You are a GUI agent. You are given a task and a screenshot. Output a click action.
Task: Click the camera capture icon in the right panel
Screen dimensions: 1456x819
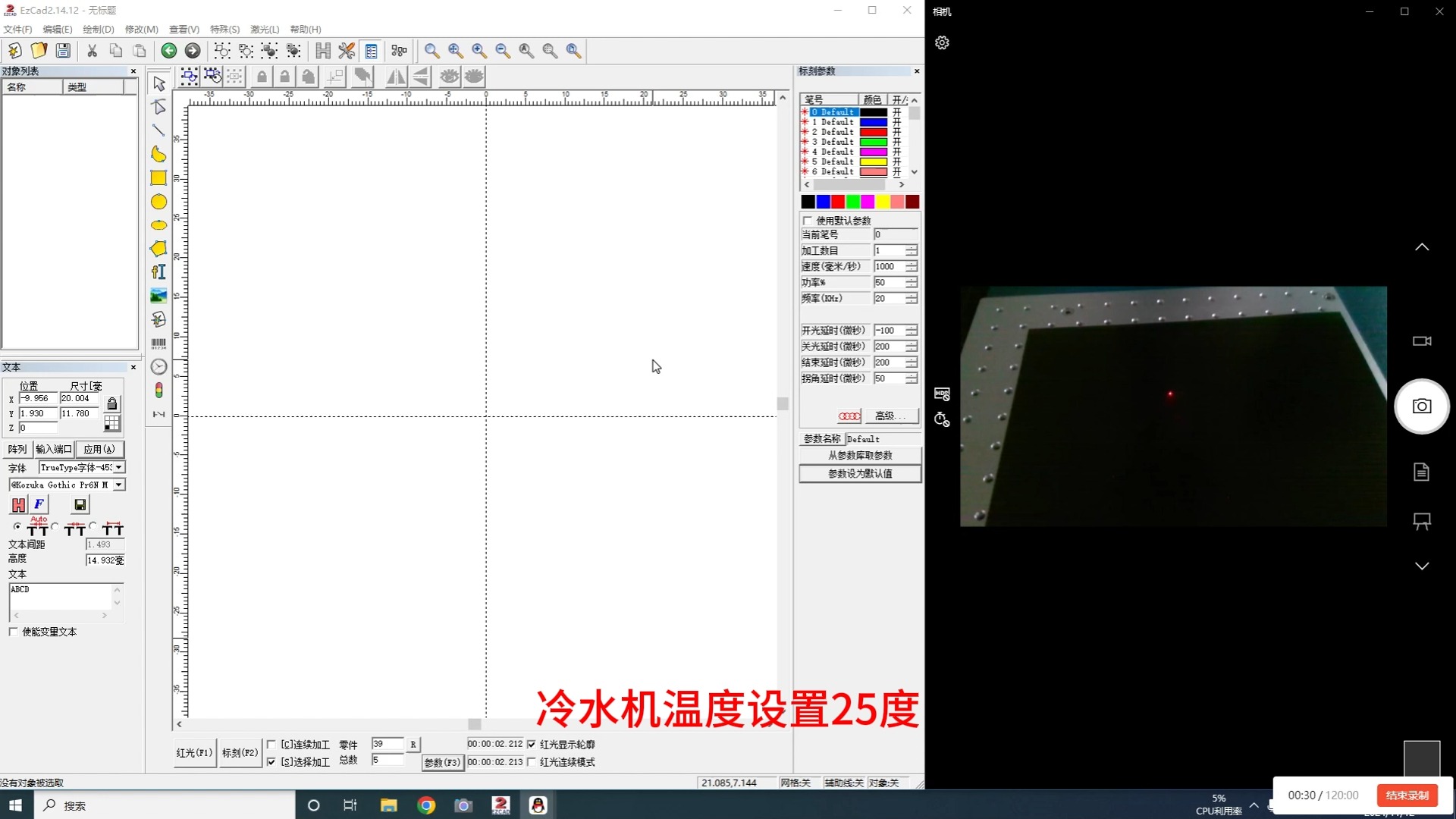click(x=1421, y=406)
